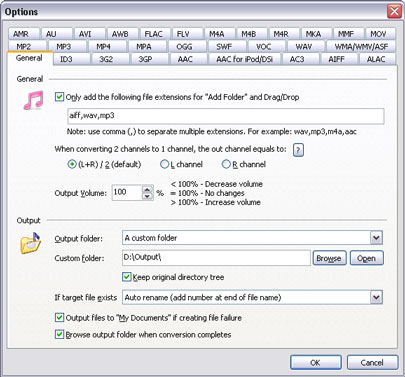Click the Cancel button

[372, 362]
